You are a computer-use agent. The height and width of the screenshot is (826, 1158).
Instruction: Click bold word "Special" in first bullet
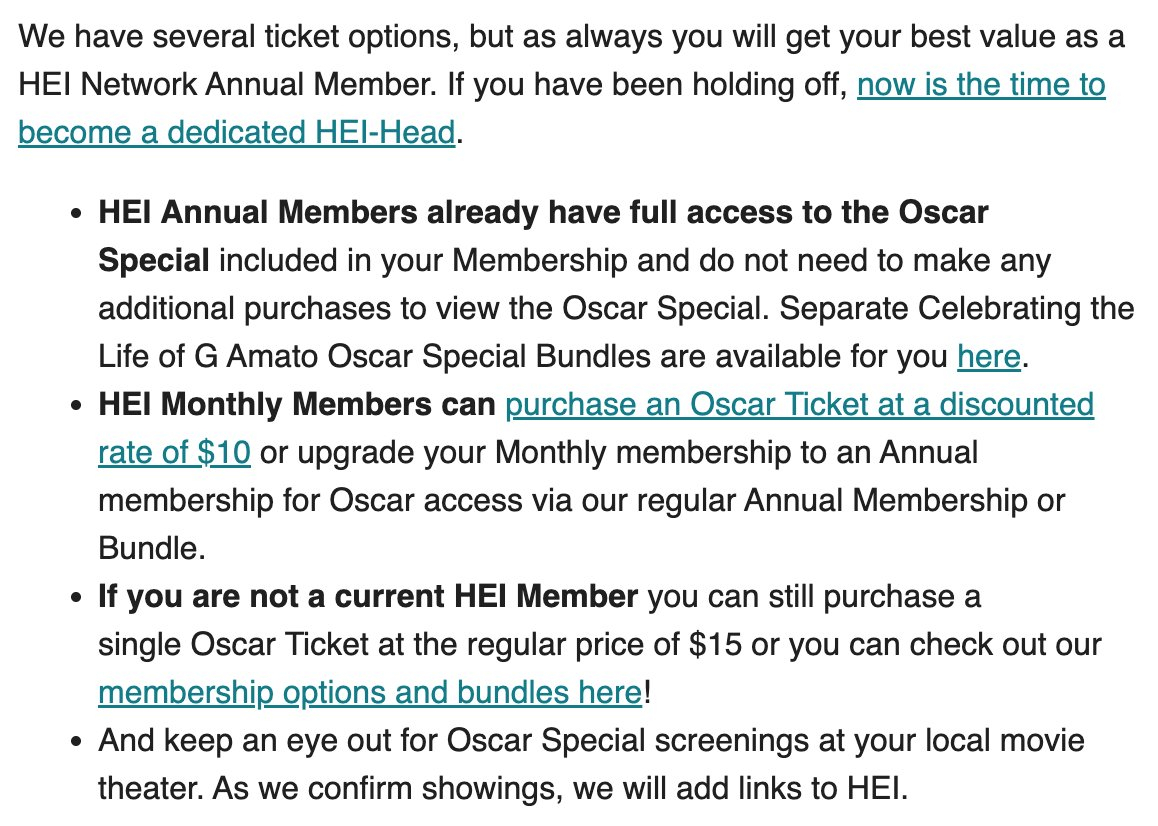(x=153, y=261)
